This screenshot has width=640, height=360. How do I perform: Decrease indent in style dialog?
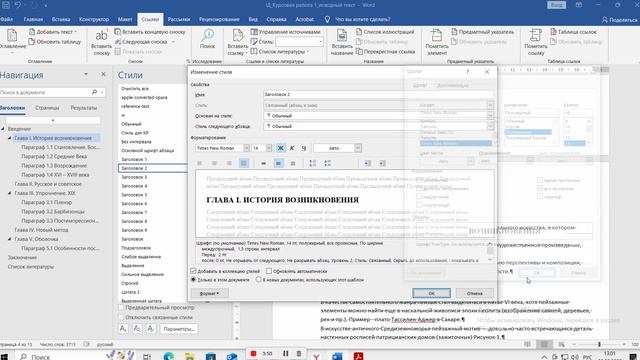(x=367, y=163)
